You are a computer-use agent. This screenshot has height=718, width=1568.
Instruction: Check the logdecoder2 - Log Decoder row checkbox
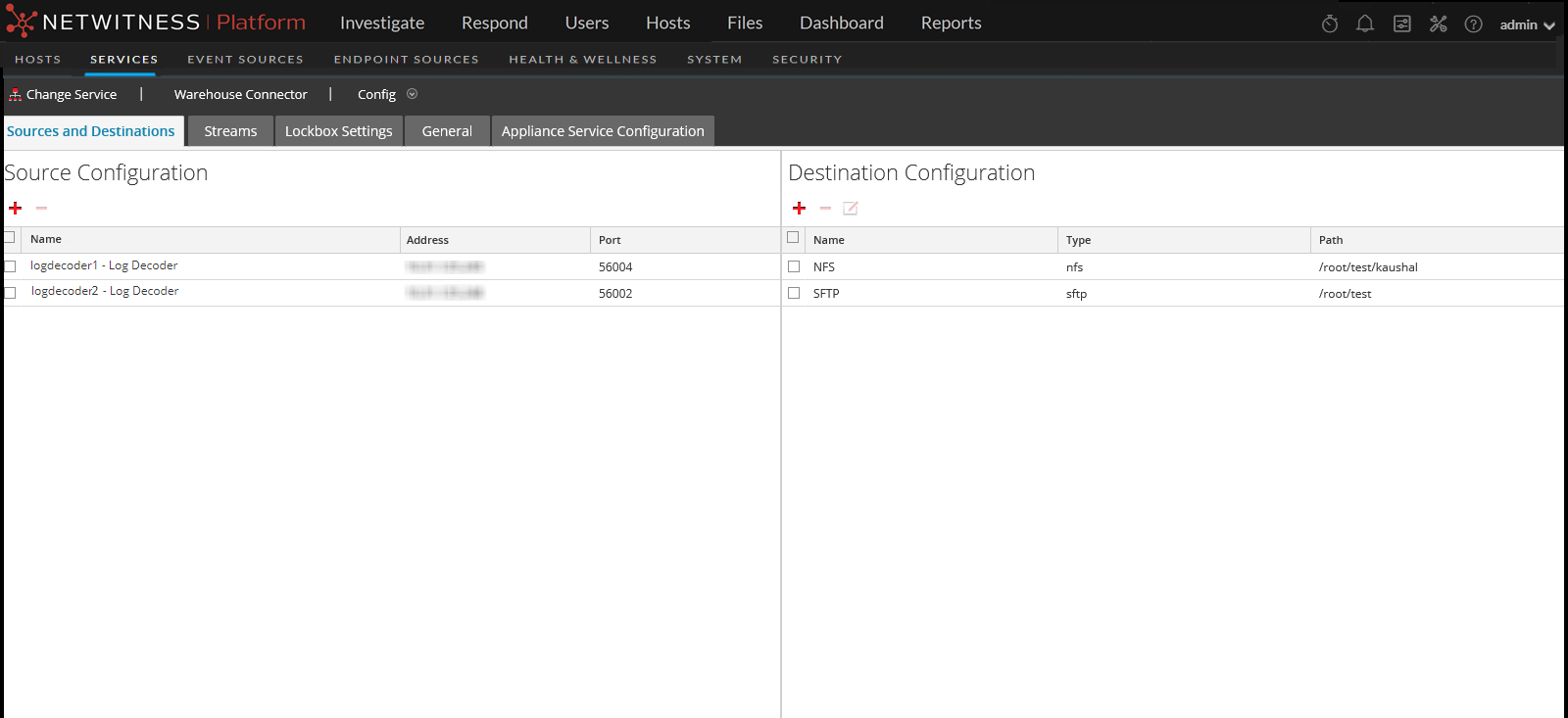click(10, 292)
